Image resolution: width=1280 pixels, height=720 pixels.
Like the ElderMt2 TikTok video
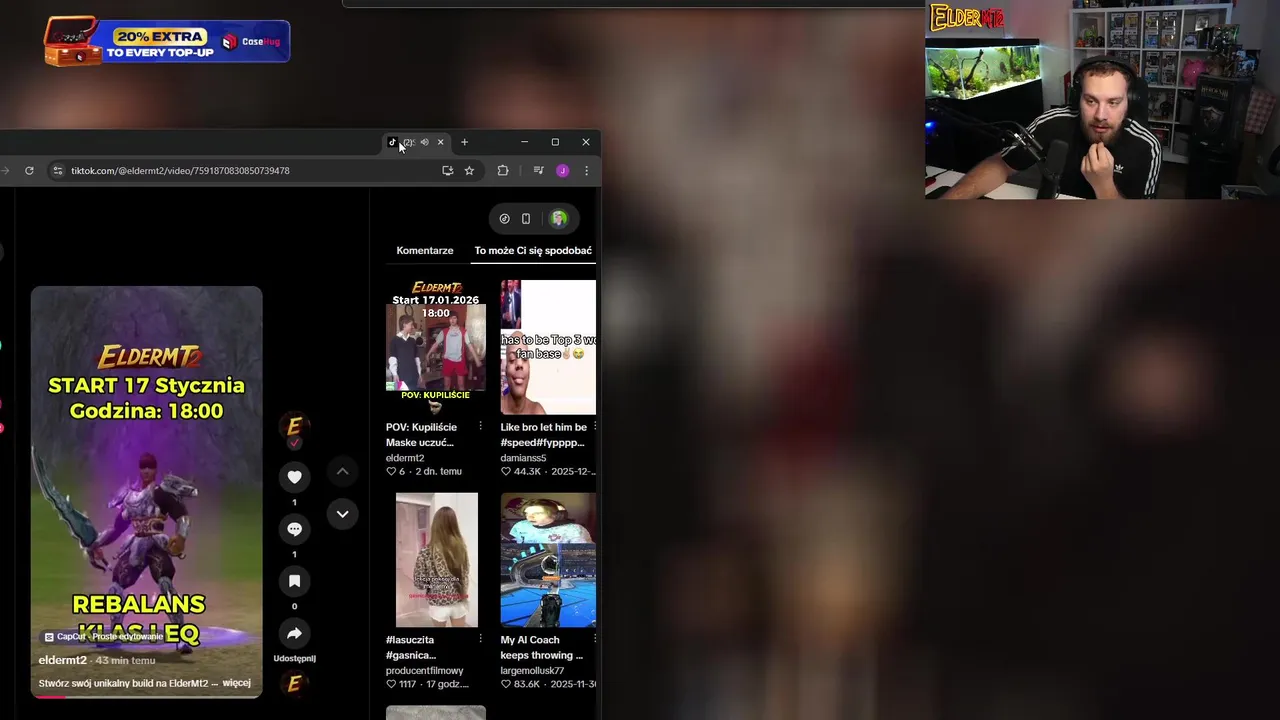click(294, 477)
